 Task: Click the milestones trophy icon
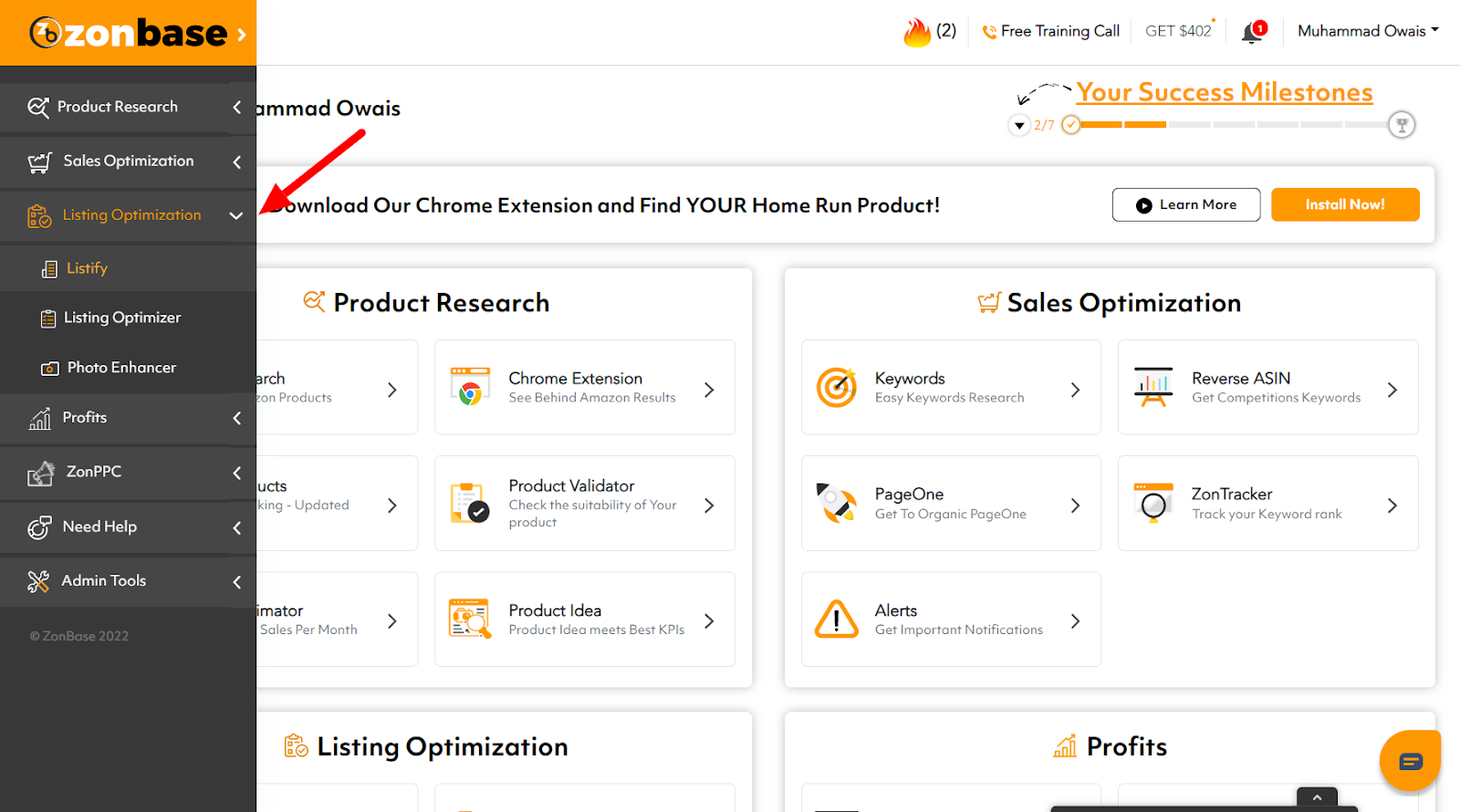coord(1402,125)
